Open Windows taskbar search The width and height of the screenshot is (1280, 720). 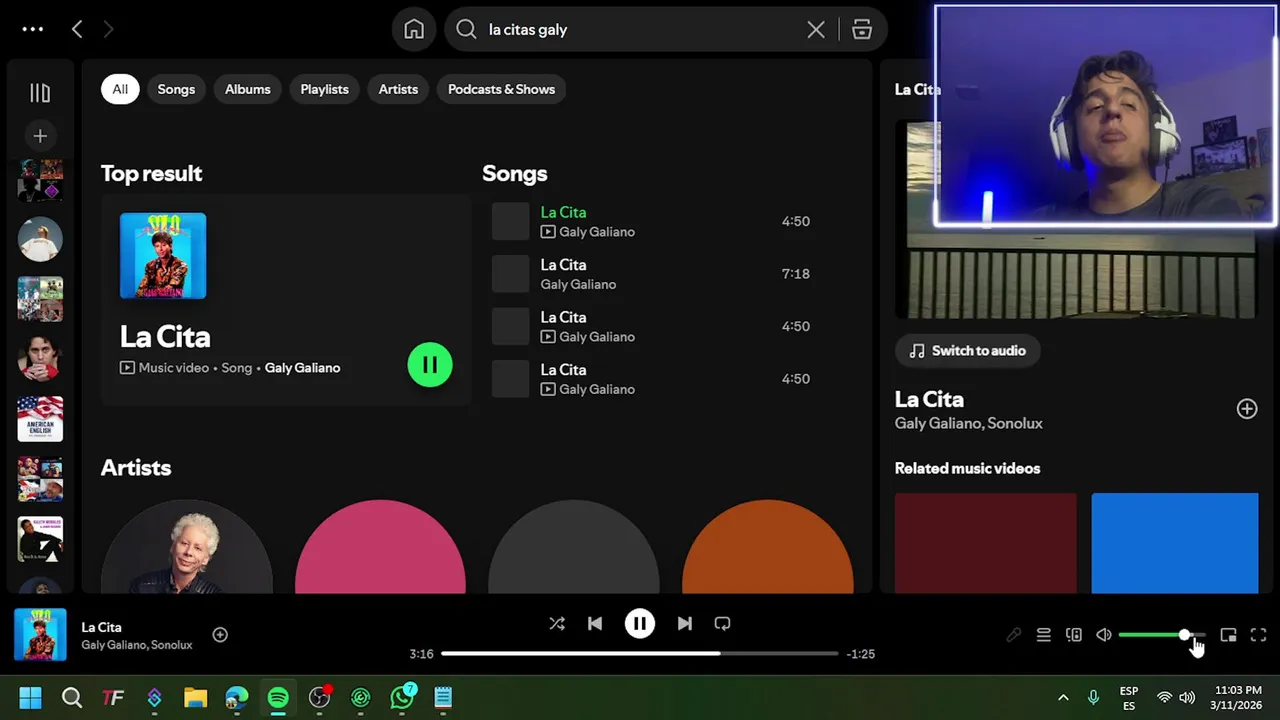[x=72, y=698]
